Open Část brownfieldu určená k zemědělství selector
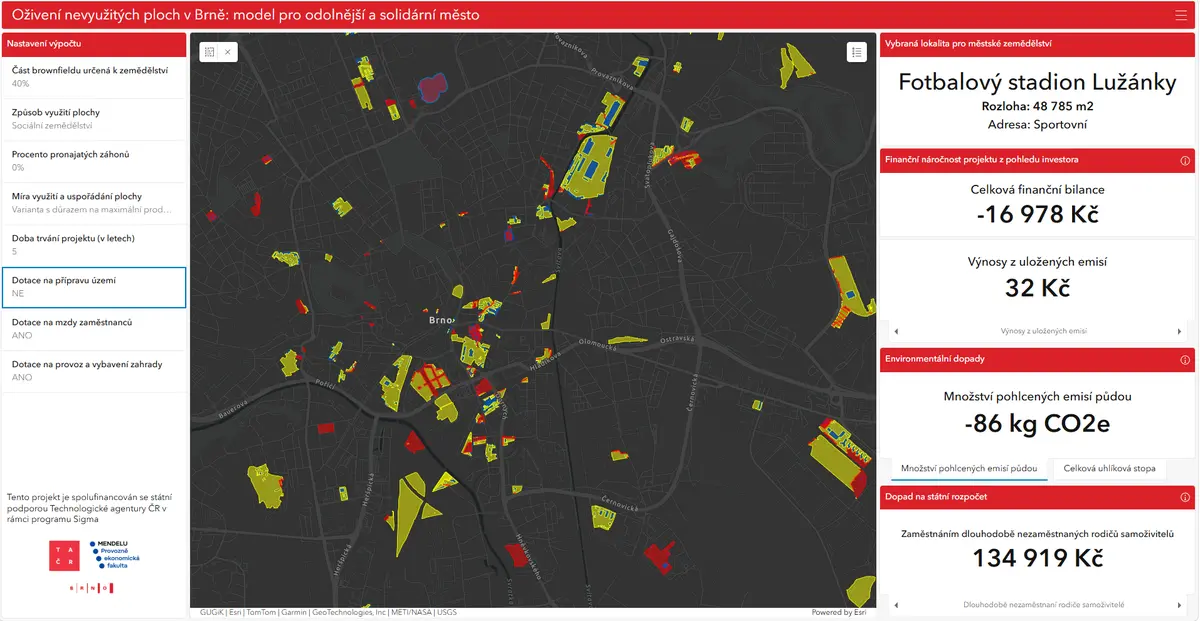Screen dimensions: 1200x621 (94, 77)
